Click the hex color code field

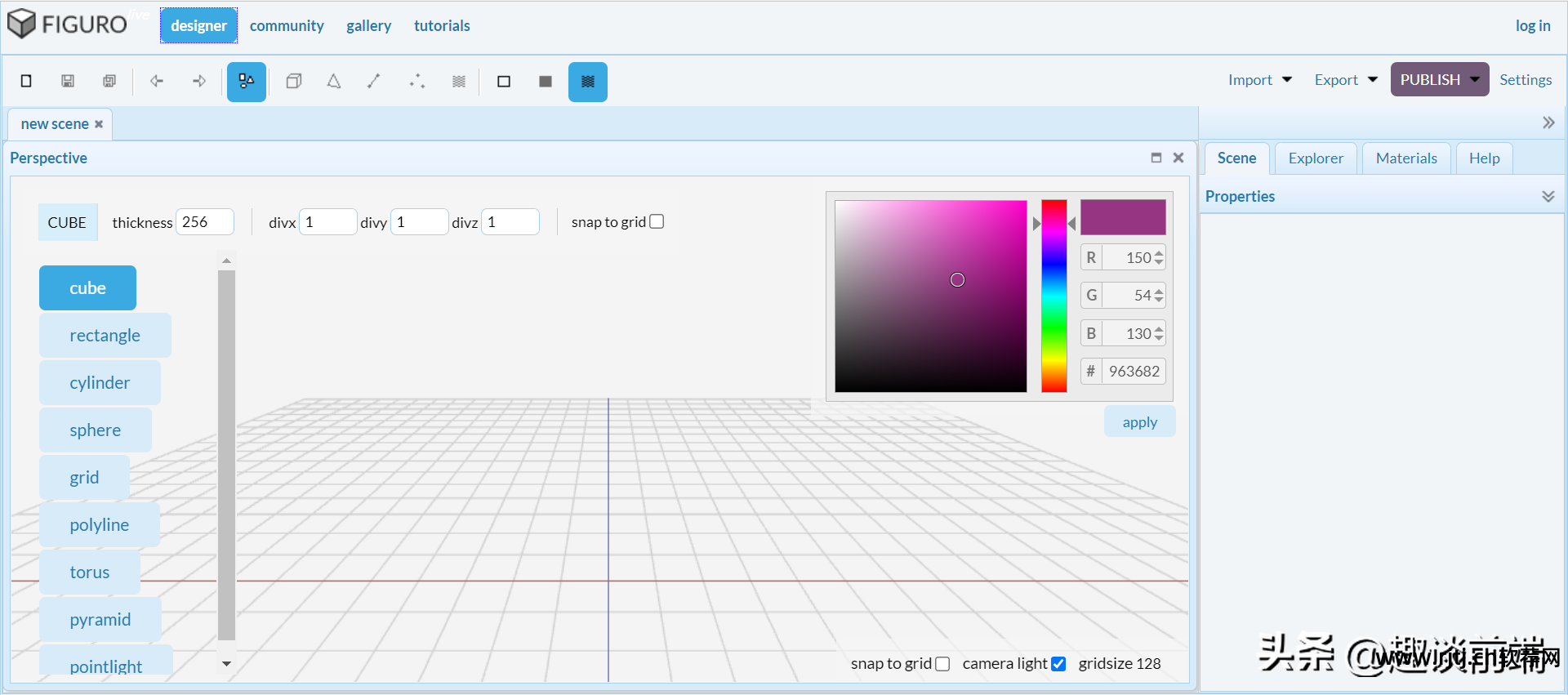(x=1134, y=372)
